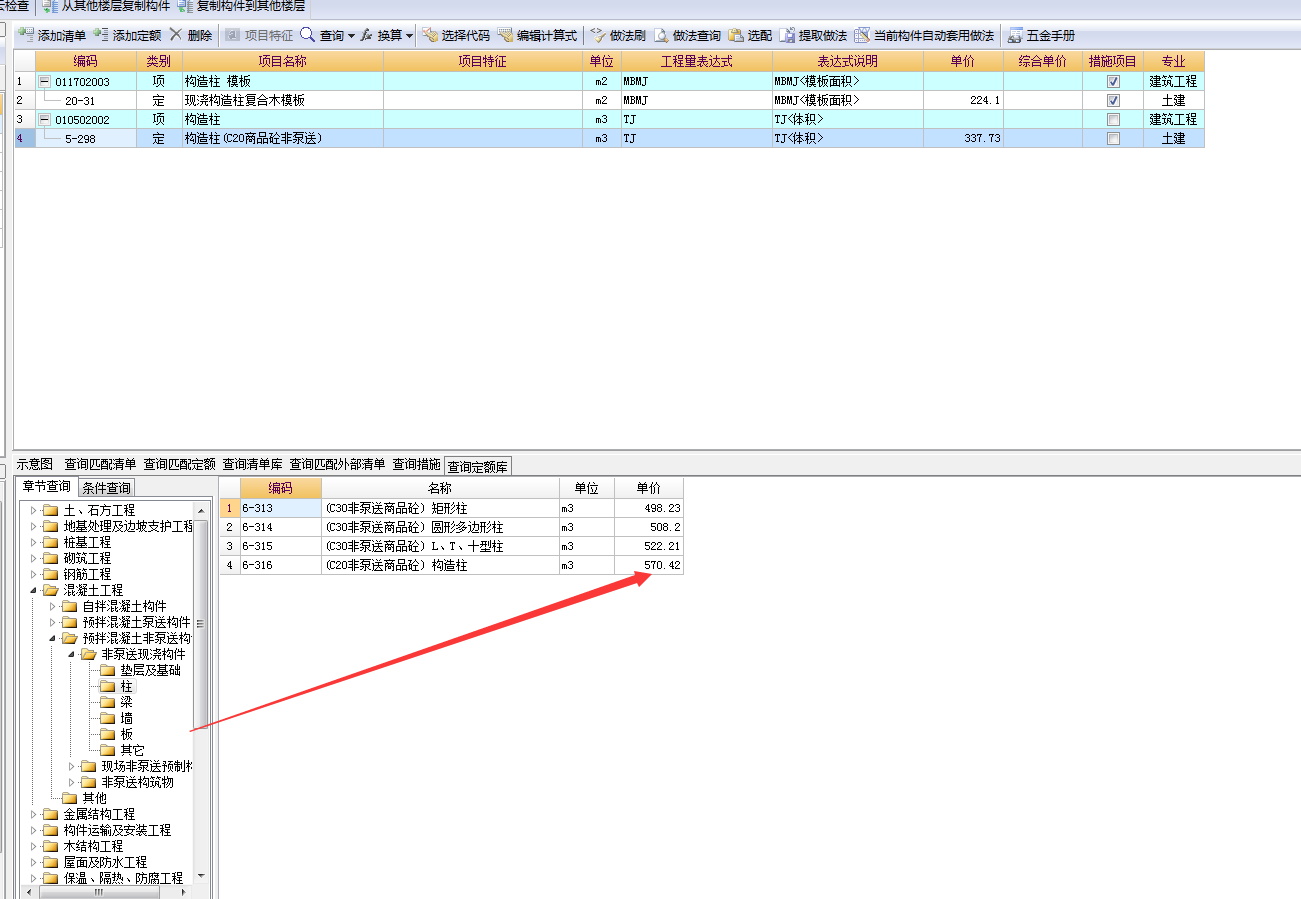Select quota row 6-316 构造柱

click(x=452, y=565)
